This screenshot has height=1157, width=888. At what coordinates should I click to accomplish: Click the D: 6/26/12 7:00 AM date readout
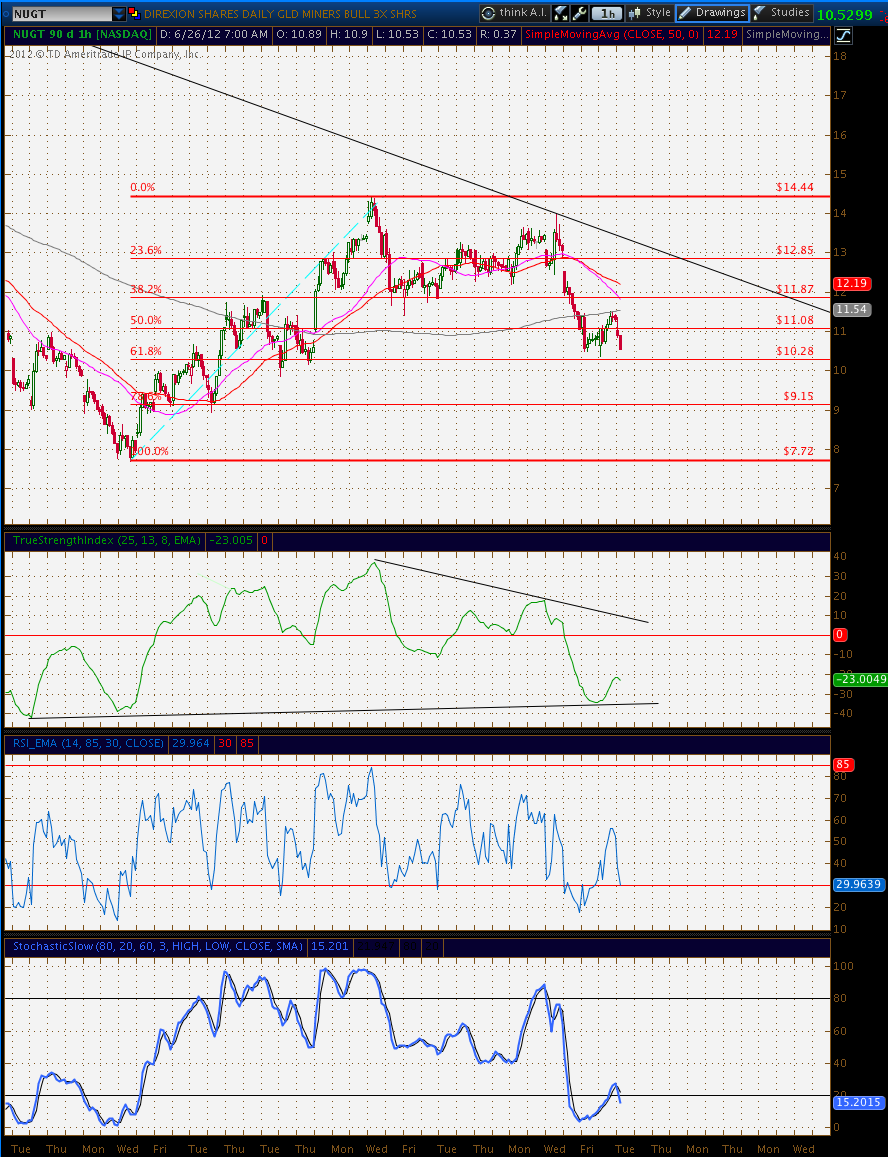click(x=213, y=35)
